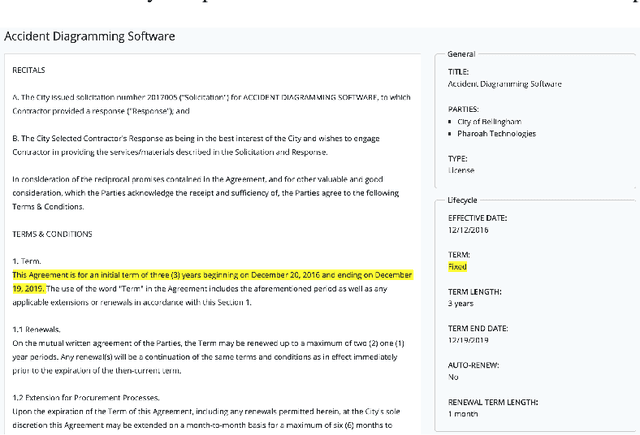The height and width of the screenshot is (435, 640).
Task: Click the General section header
Action: pos(461,53)
